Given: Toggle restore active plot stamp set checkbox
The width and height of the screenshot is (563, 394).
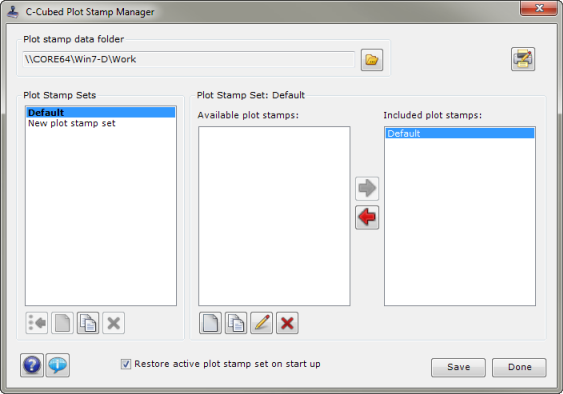Looking at the screenshot, I should click(x=126, y=364).
